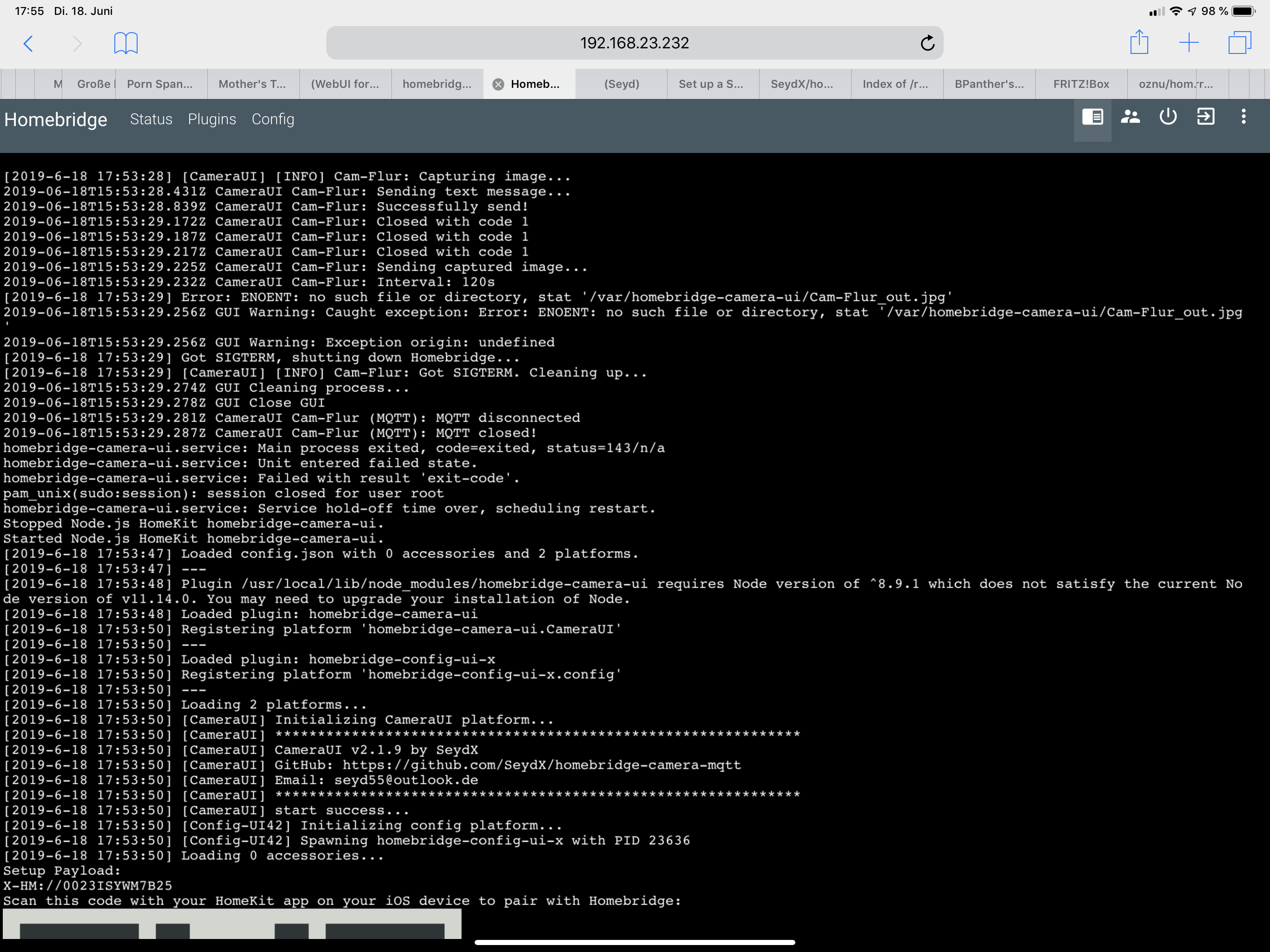Click Homebridge log out icon
The width and height of the screenshot is (1270, 952).
point(1206,118)
